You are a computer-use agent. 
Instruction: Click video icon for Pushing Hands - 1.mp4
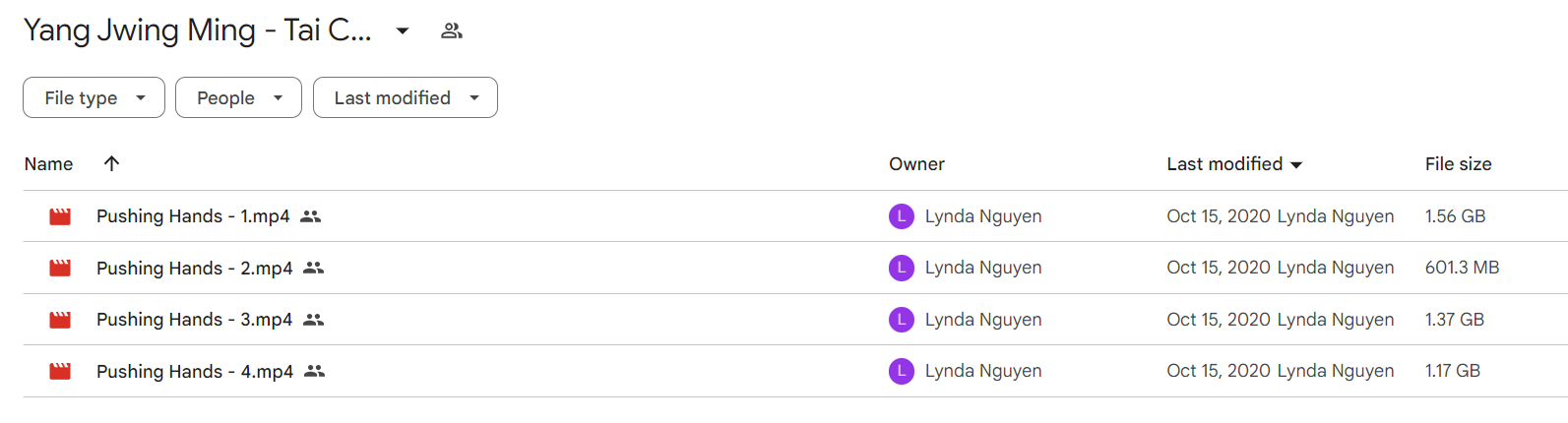pyautogui.click(x=60, y=216)
